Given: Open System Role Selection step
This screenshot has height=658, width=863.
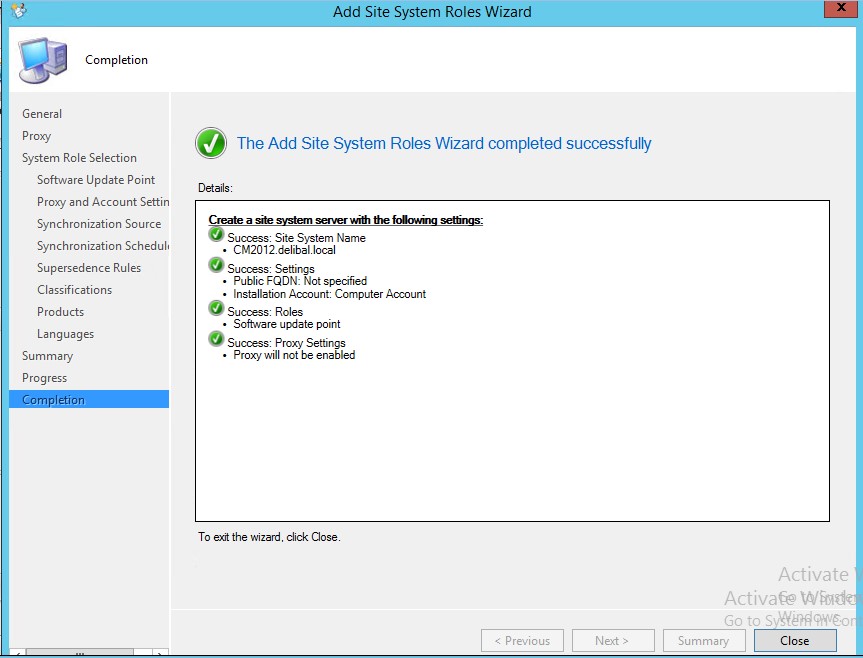Looking at the screenshot, I should pos(79,158).
